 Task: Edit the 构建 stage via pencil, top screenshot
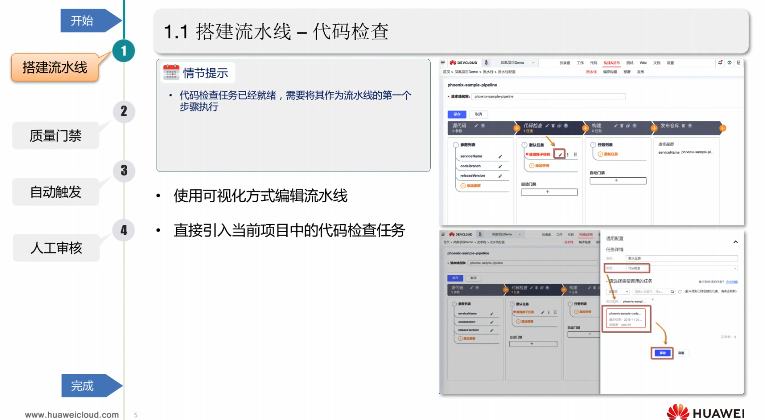pos(616,126)
